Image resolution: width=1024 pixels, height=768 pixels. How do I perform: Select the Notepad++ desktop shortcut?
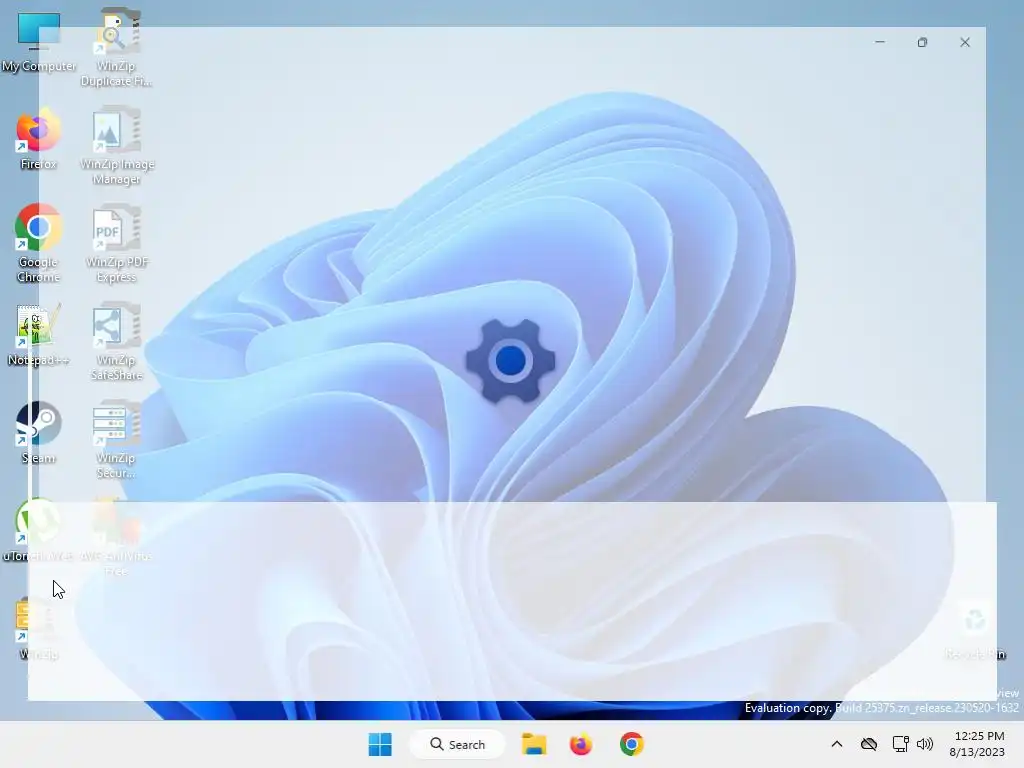tap(39, 334)
